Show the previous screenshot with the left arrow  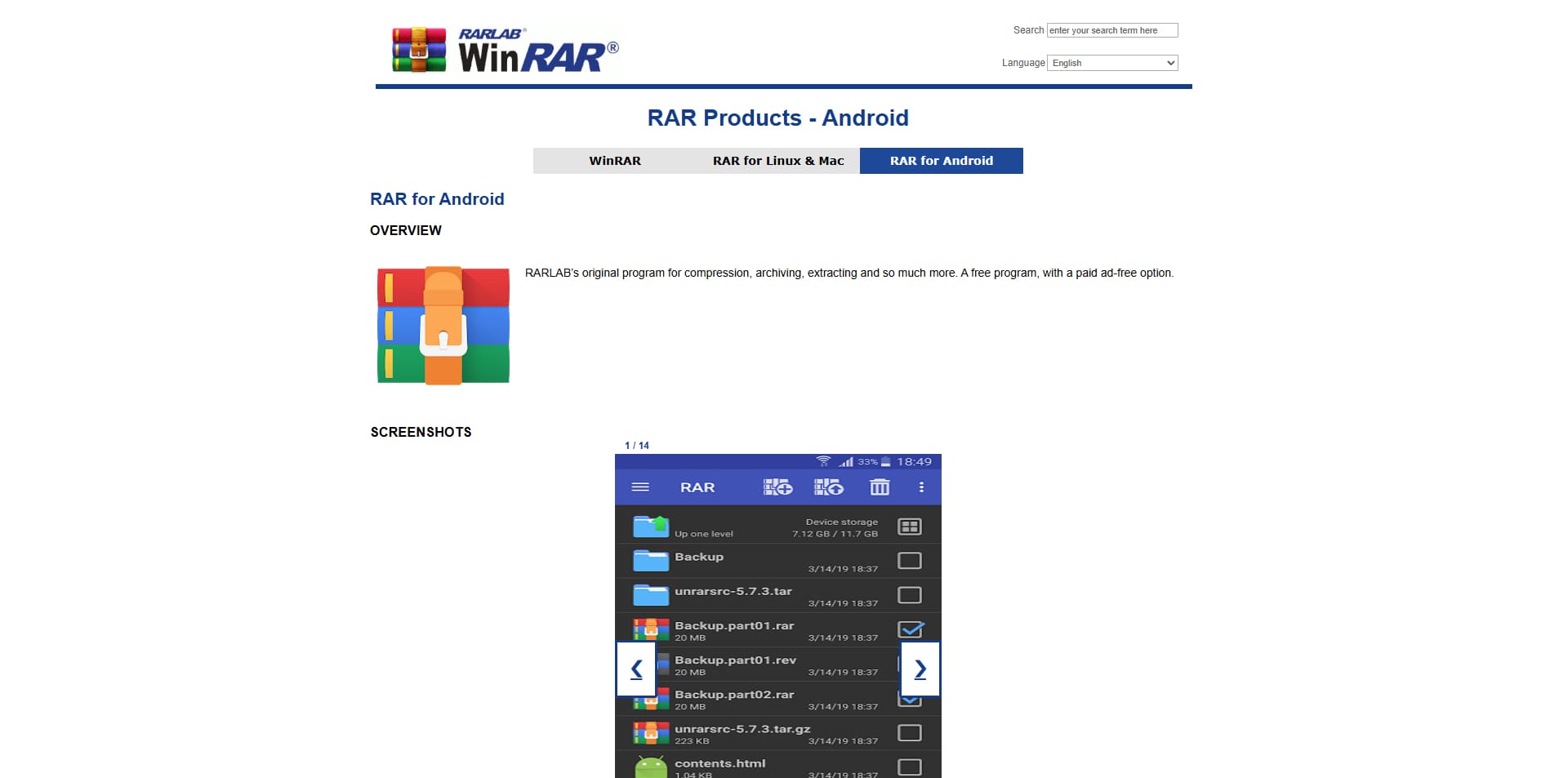pos(636,669)
